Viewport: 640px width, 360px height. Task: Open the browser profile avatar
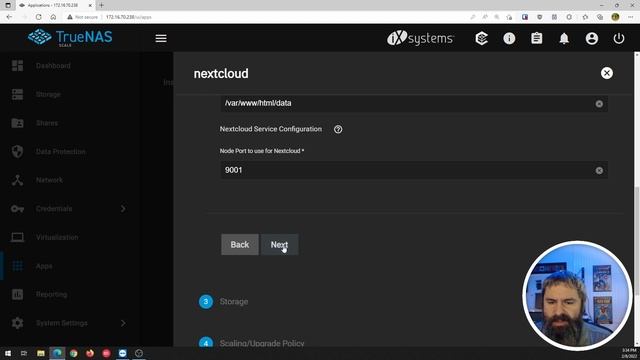click(x=615, y=17)
